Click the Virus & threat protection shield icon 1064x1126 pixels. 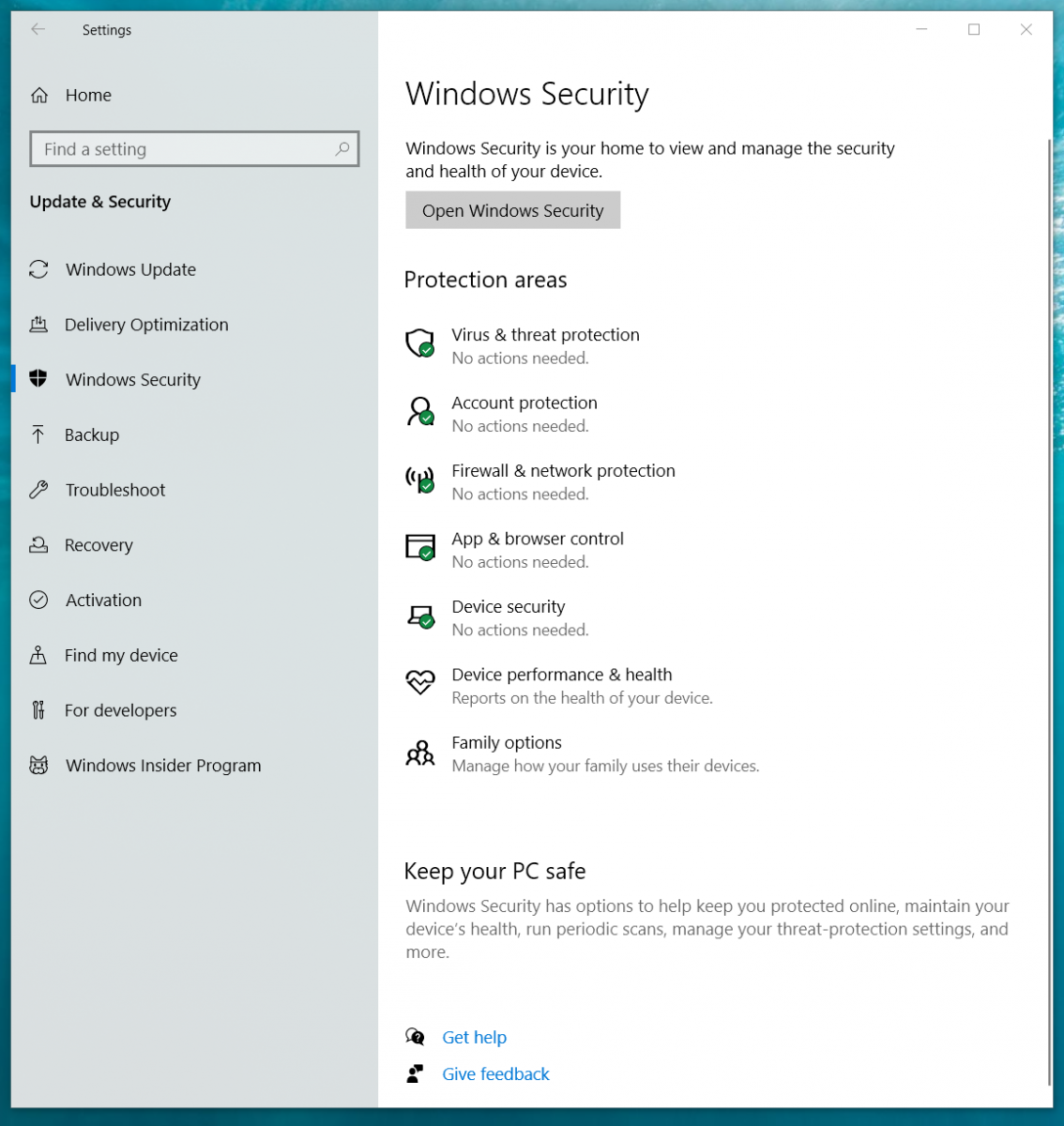click(x=420, y=343)
